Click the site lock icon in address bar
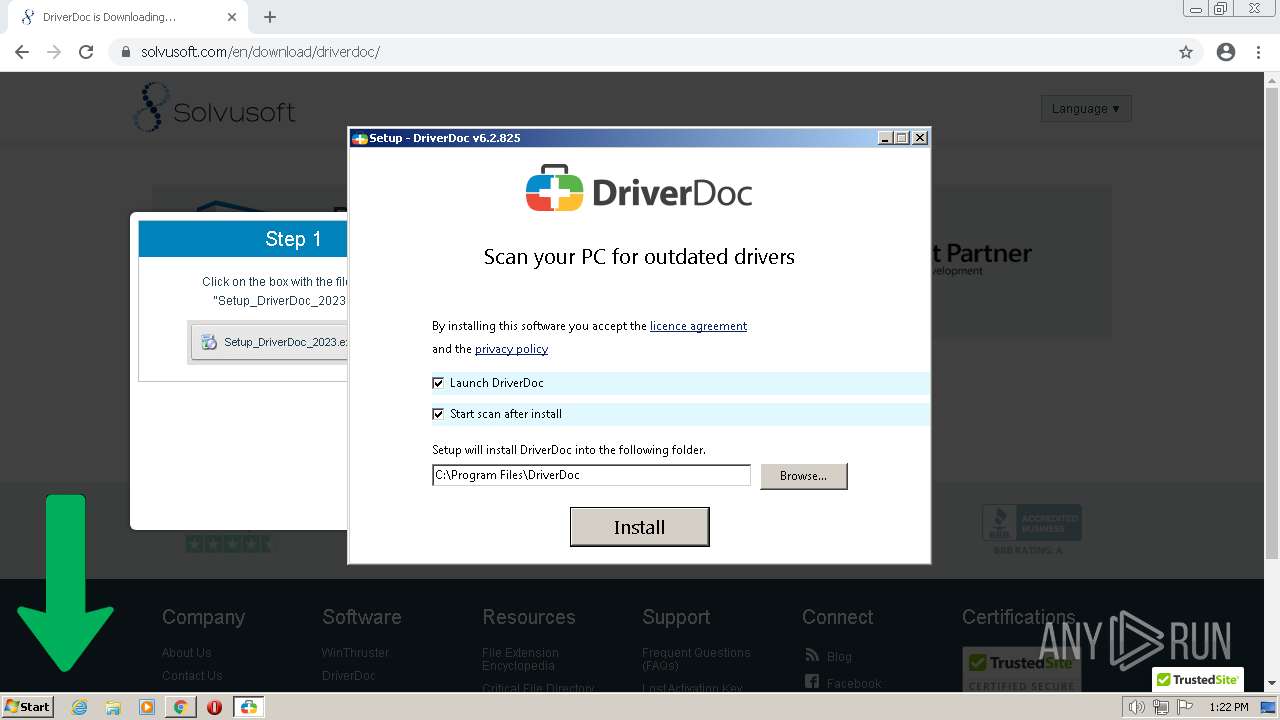 pos(126,52)
